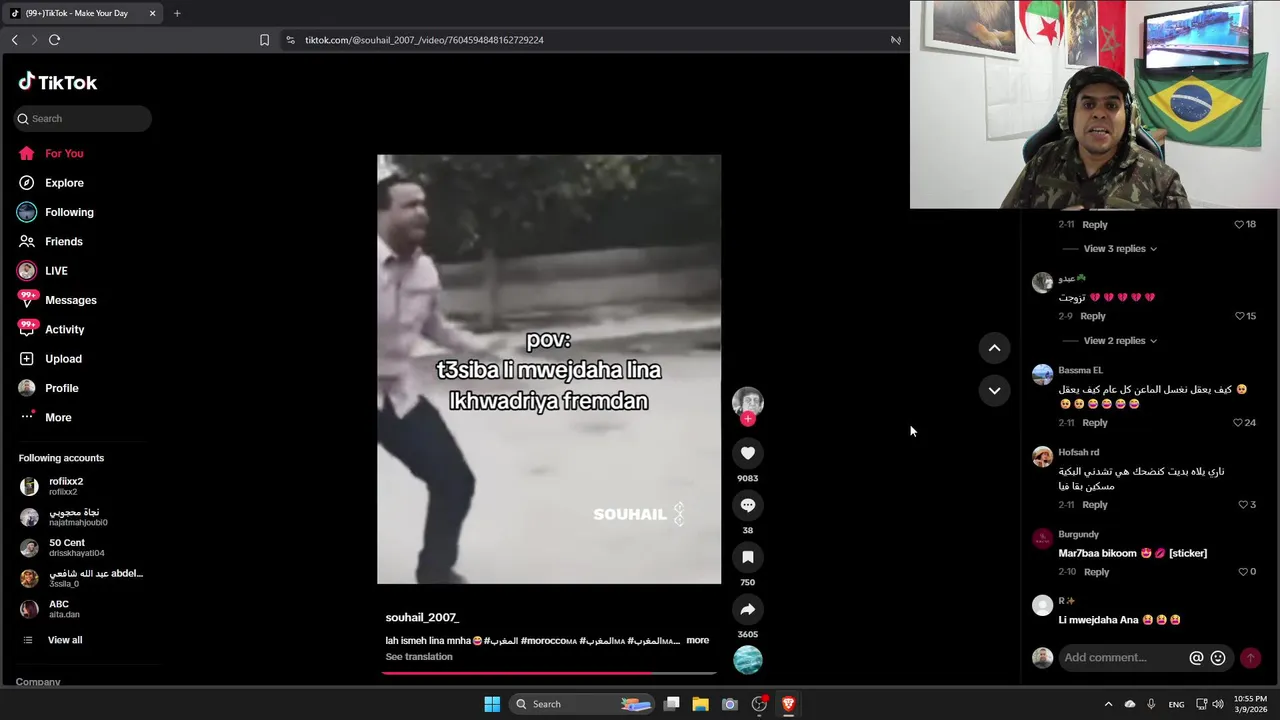Like Burgundy's comment with 0 likes

tap(1243, 572)
